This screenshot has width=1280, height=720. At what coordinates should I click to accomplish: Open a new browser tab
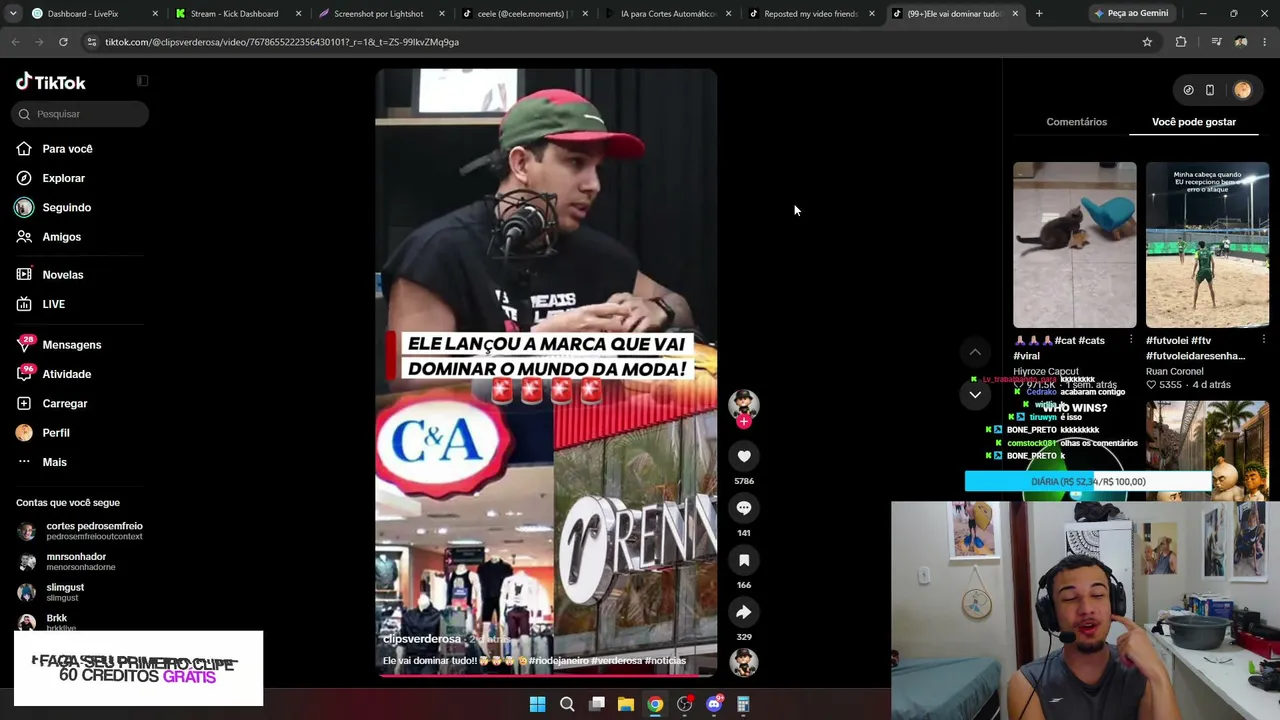[1039, 14]
